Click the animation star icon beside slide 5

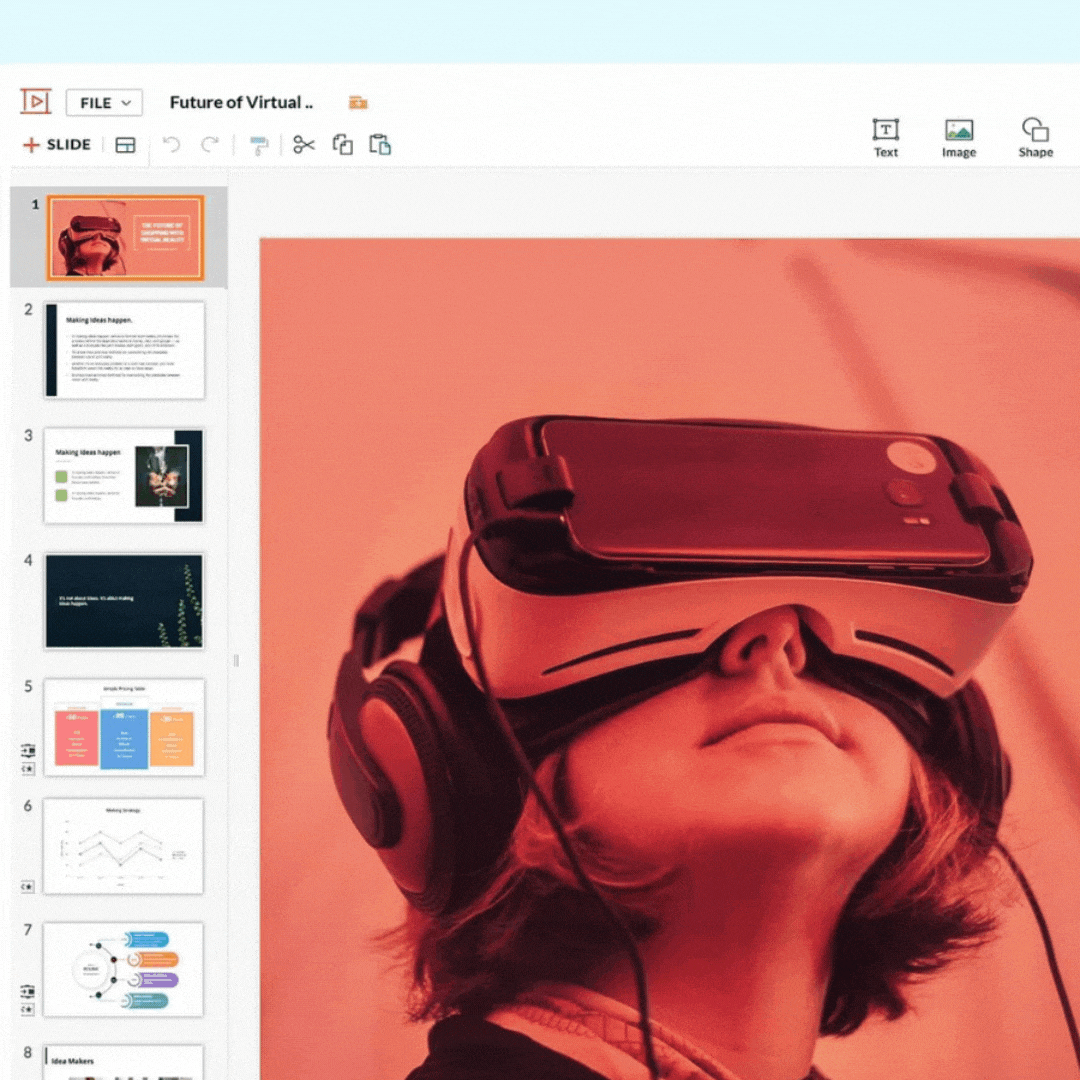pos(28,768)
